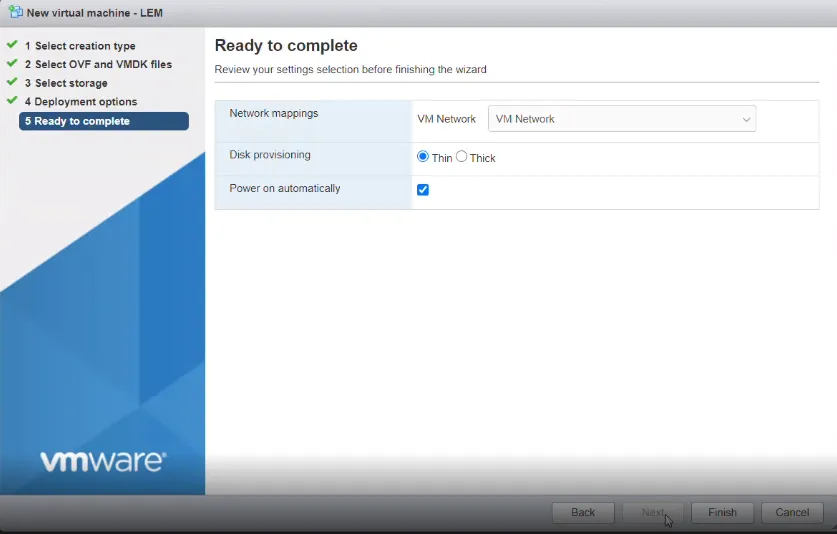This screenshot has height=534, width=837.
Task: Click the New virtual machine - LEM title
Action: coord(94,13)
